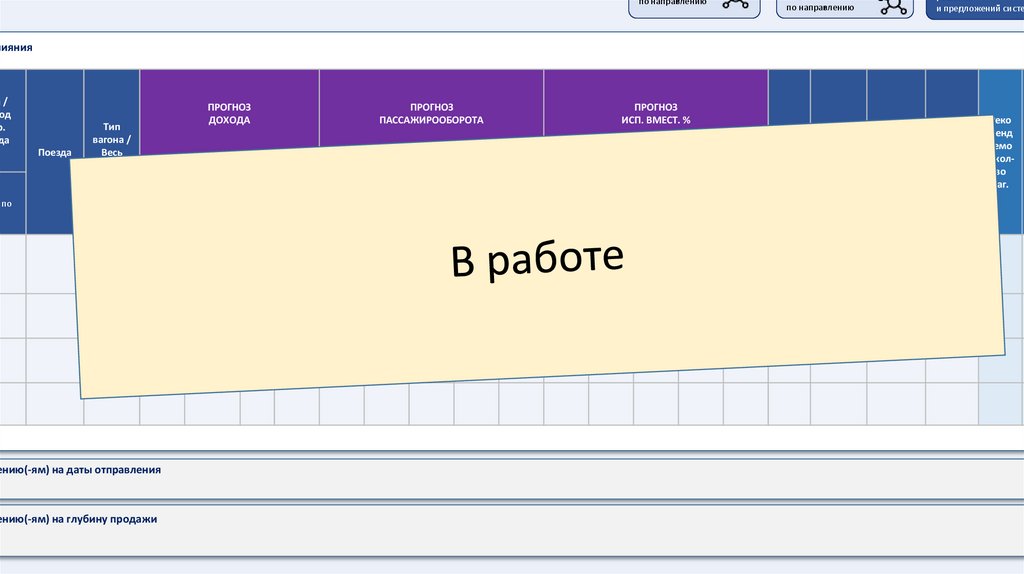This screenshot has height=574, width=1024.
Task: Click the blue 'и предложений системы' button
Action: pos(975,8)
